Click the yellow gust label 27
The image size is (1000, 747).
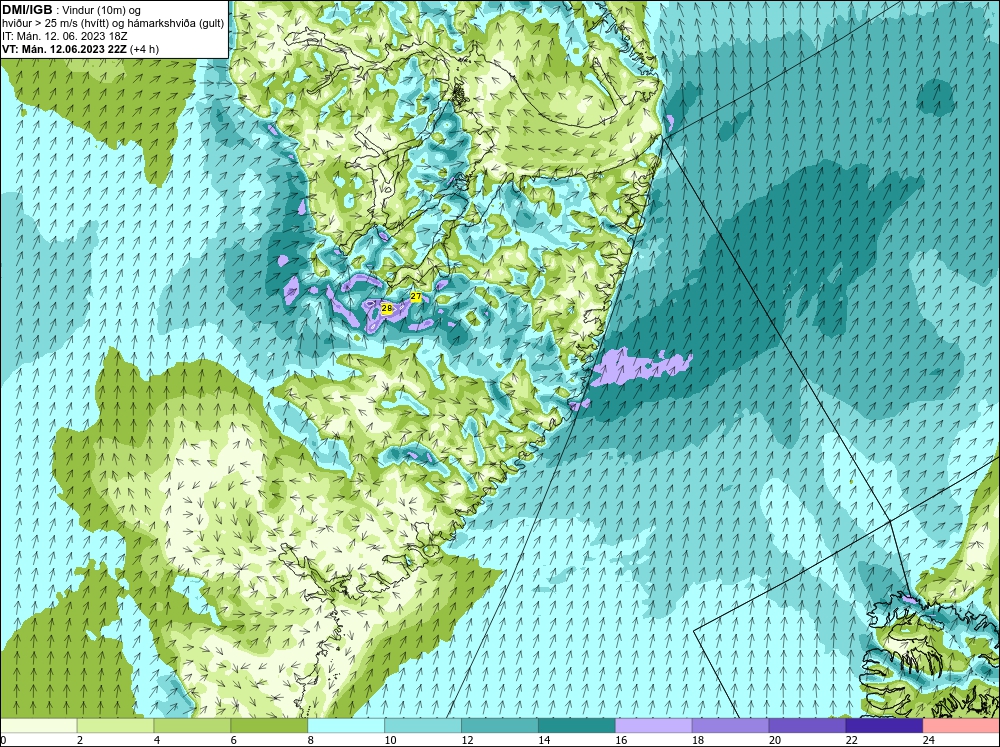[416, 297]
